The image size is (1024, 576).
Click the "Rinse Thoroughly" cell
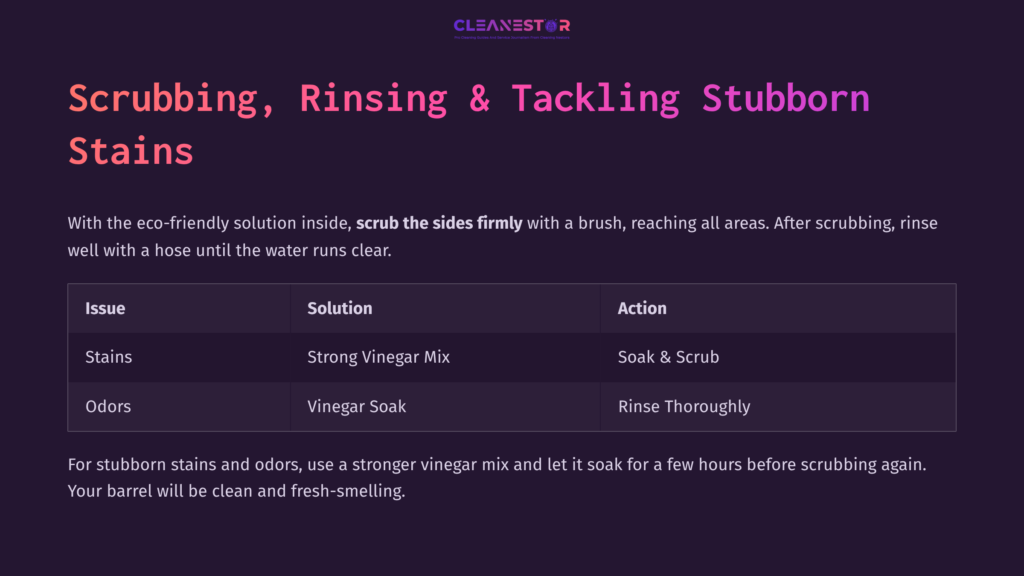click(684, 406)
